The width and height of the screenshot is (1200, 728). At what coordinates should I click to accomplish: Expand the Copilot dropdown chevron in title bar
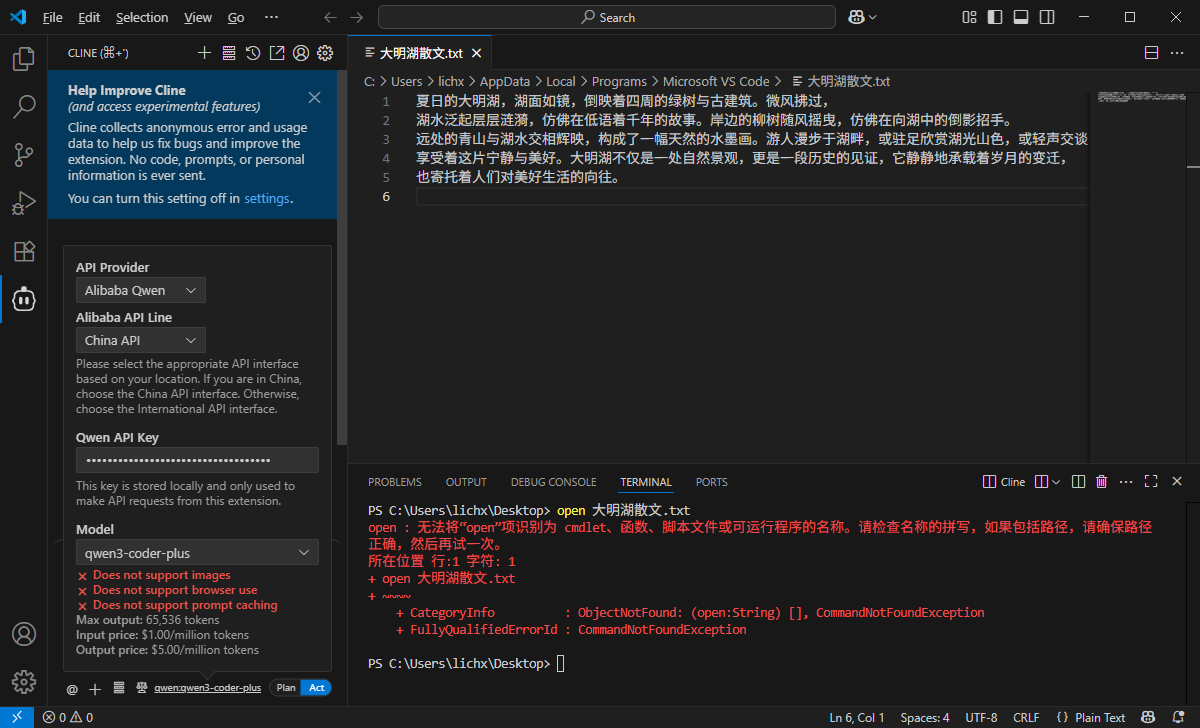click(873, 17)
